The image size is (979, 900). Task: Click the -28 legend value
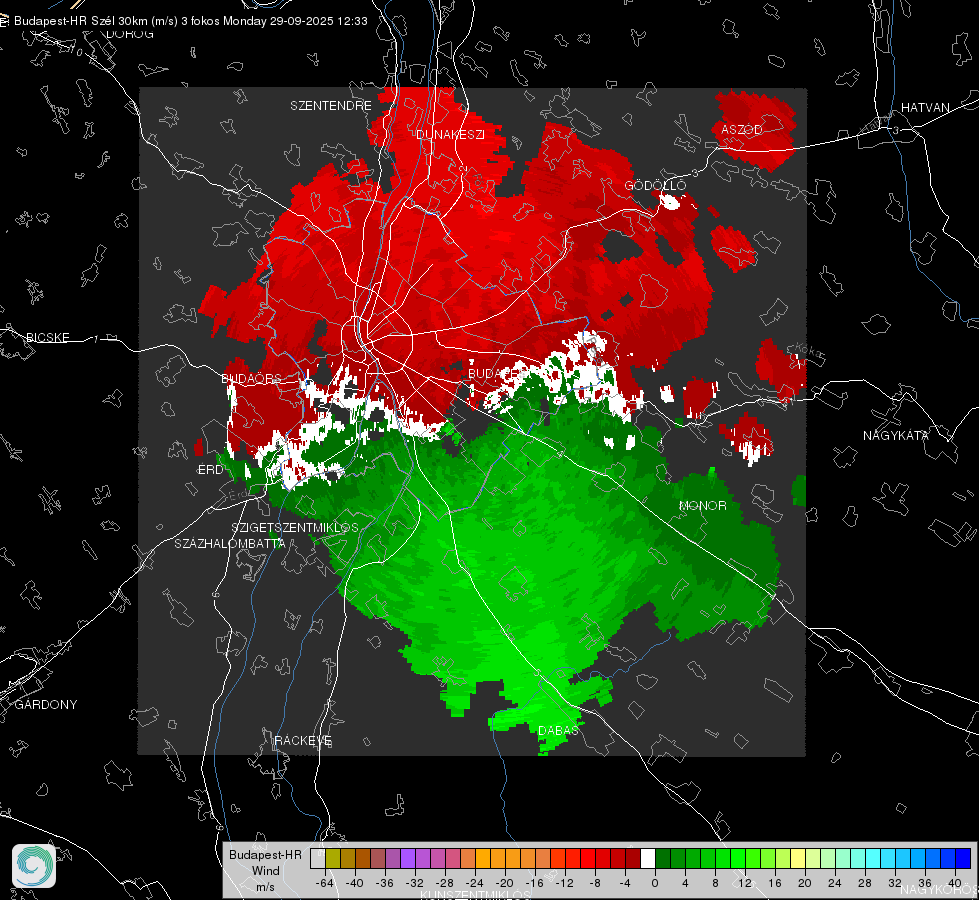click(444, 883)
